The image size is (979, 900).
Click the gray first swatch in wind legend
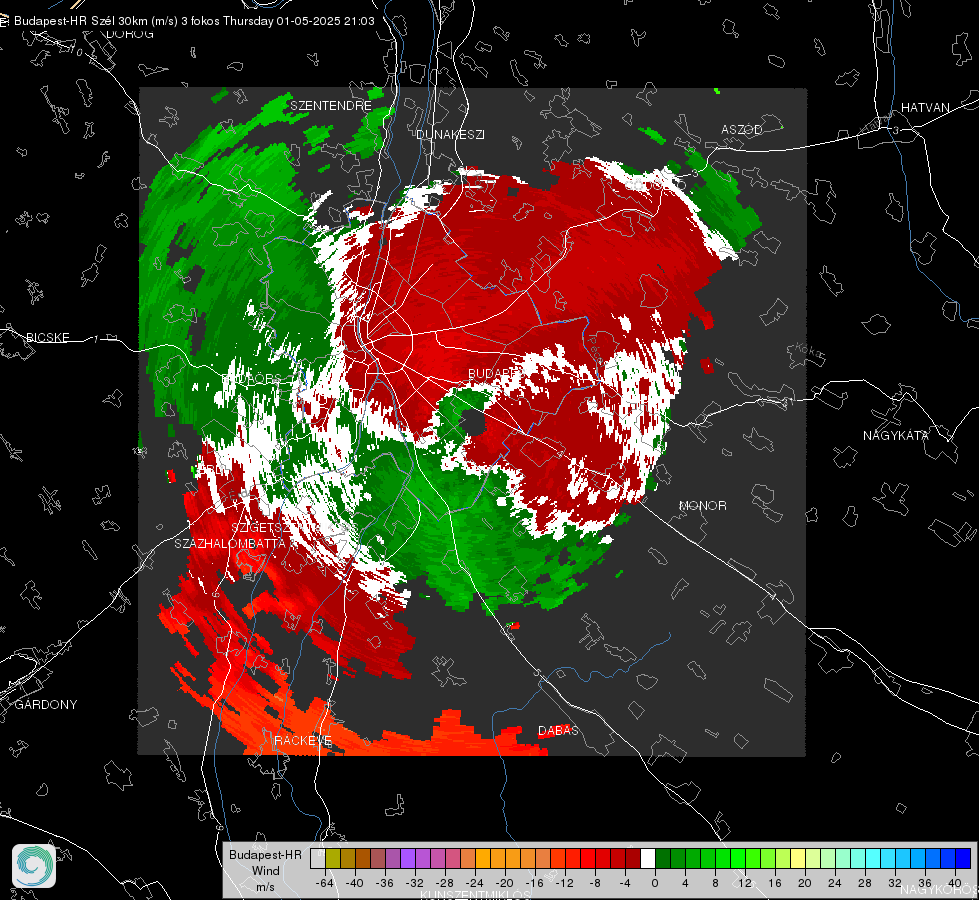point(318,858)
